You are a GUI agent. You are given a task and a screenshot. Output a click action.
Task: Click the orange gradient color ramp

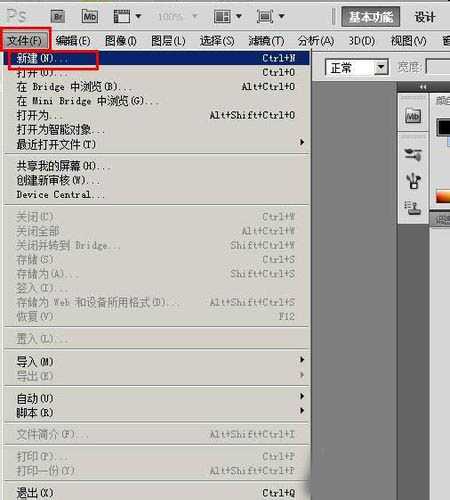tap(443, 196)
